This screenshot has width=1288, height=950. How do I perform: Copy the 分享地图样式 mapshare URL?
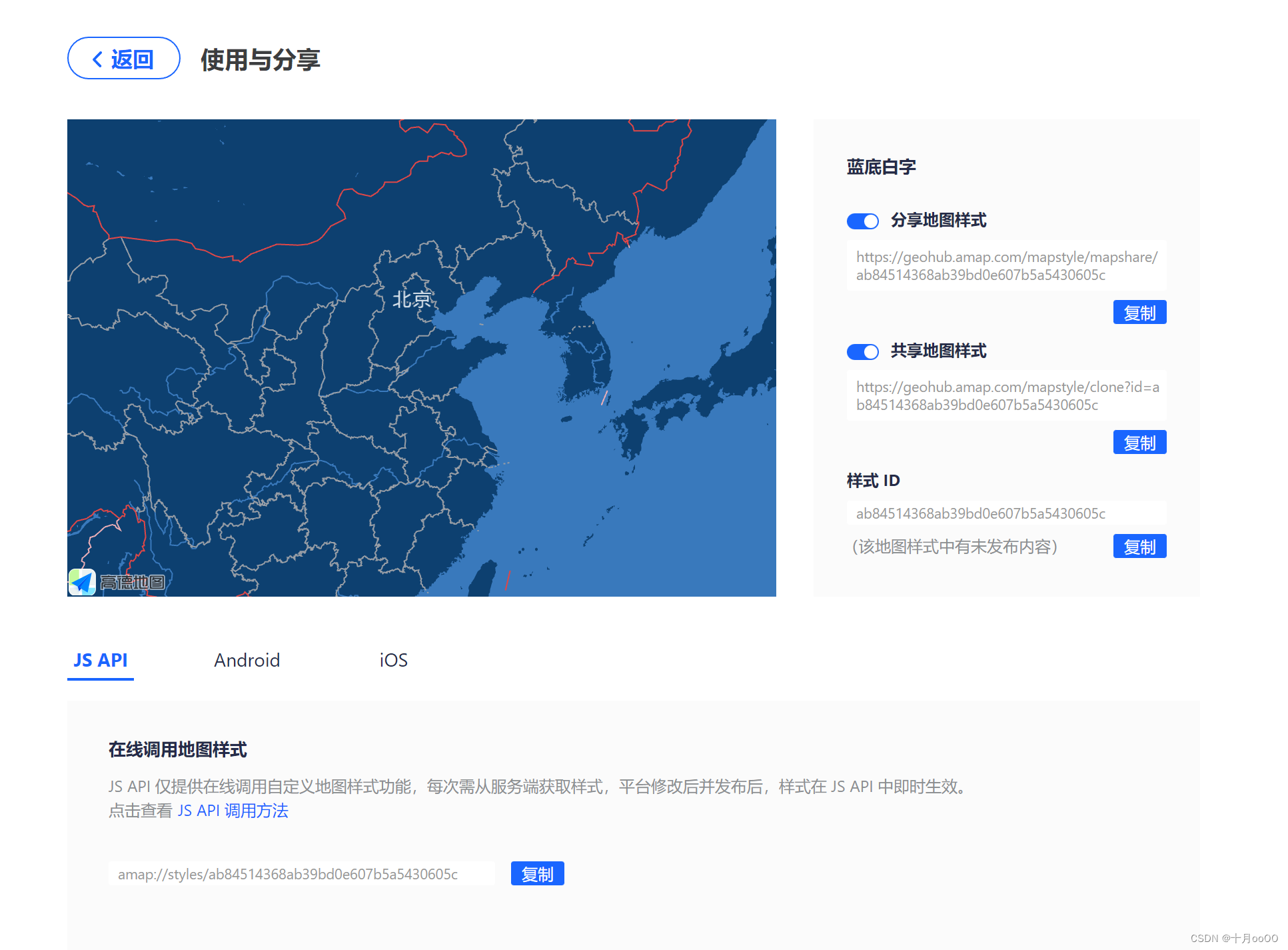pyautogui.click(x=1139, y=311)
